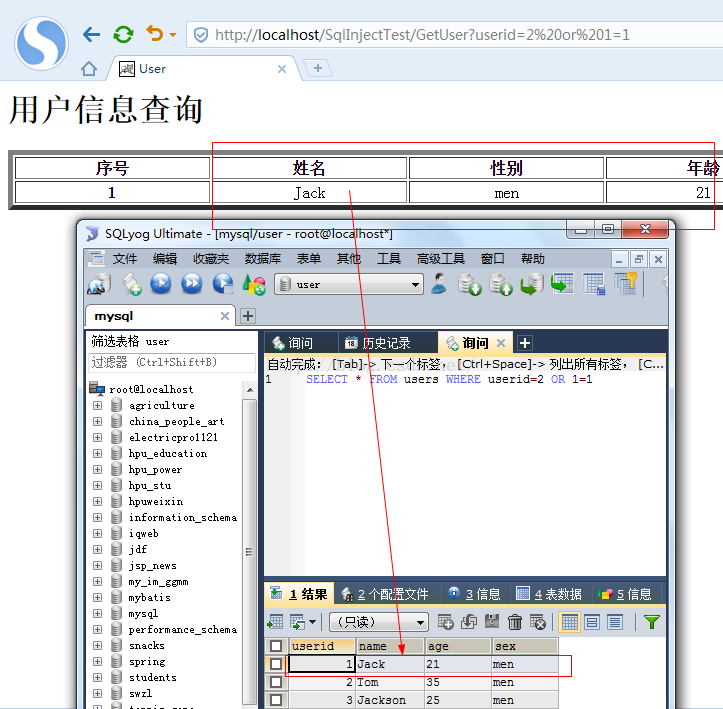
Task: Select the mysql connection tab
Action: tap(160, 316)
